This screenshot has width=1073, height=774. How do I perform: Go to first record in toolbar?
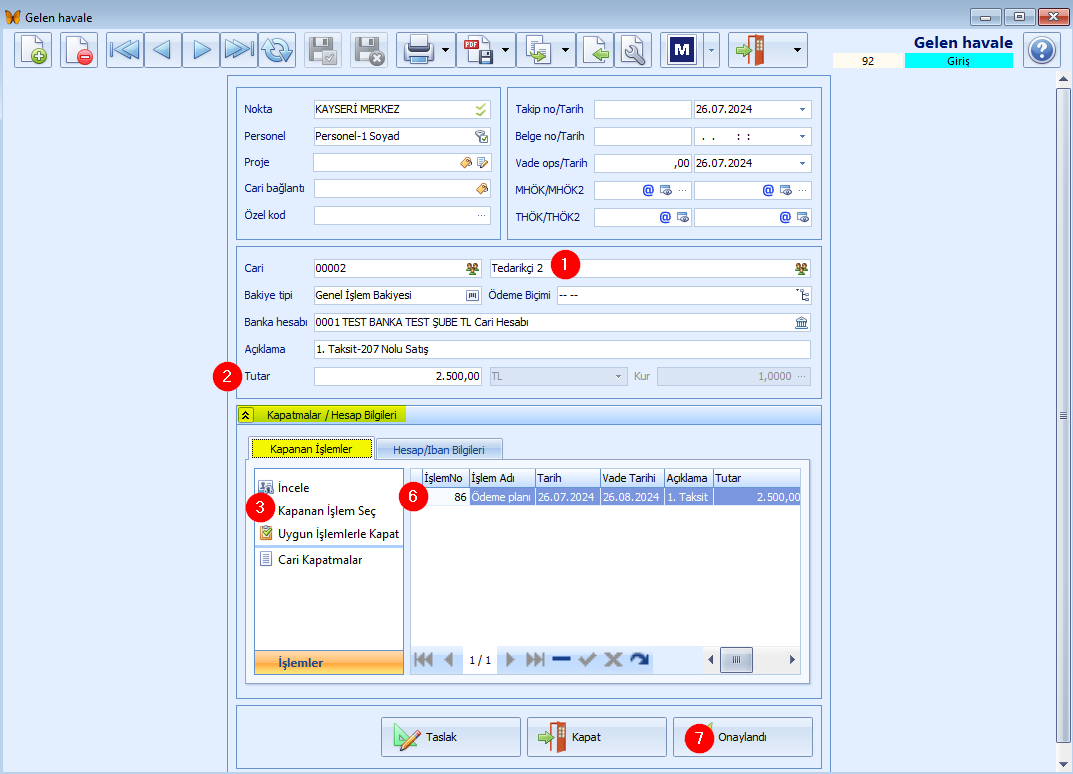(125, 50)
